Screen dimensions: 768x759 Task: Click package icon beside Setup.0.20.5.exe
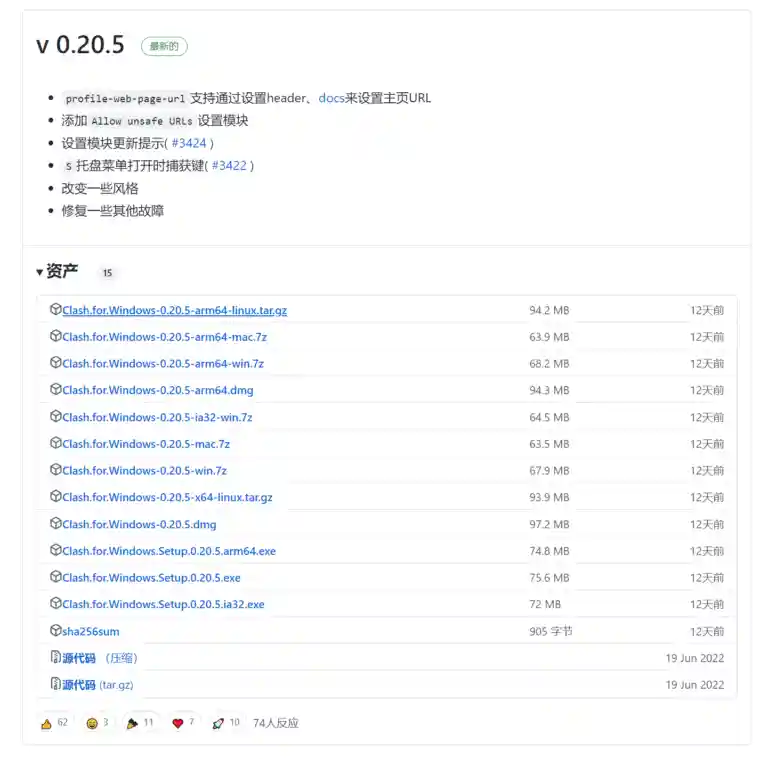pyautogui.click(x=55, y=576)
